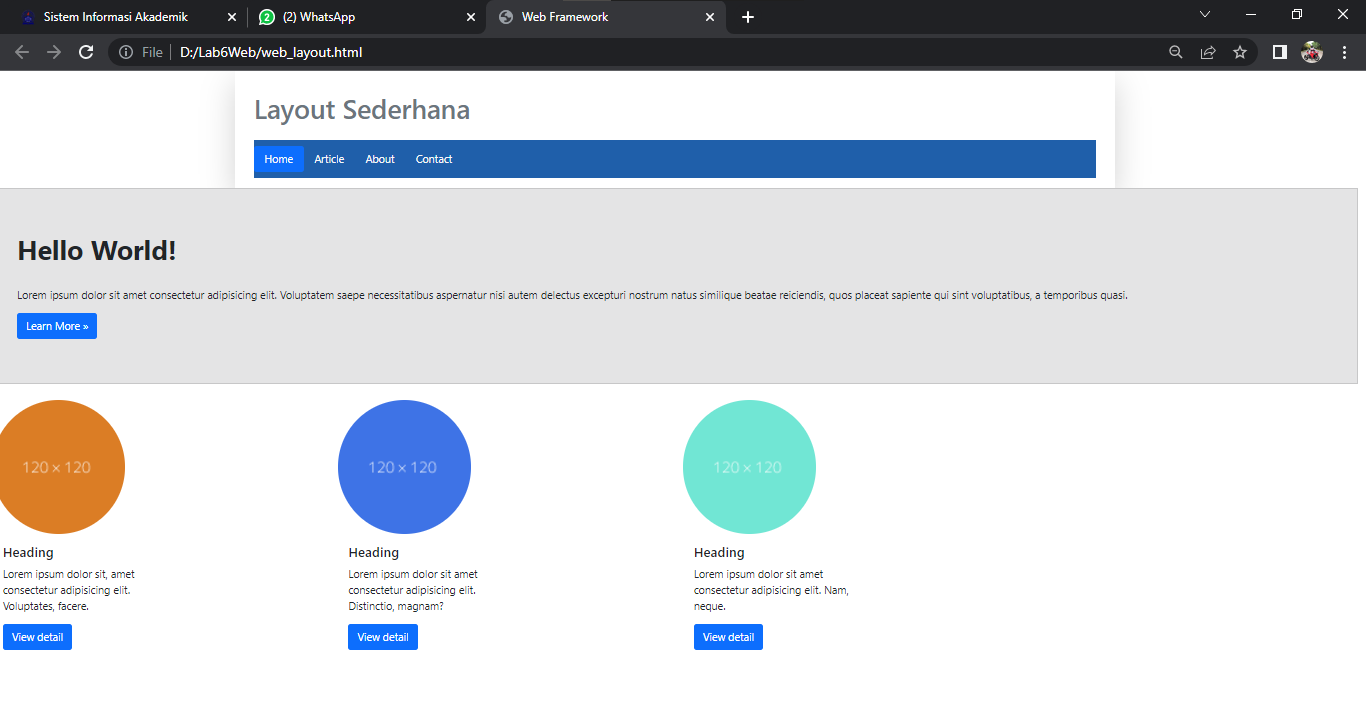The width and height of the screenshot is (1366, 709).
Task: Open the Chrome three-dot menu
Action: click(x=1345, y=52)
